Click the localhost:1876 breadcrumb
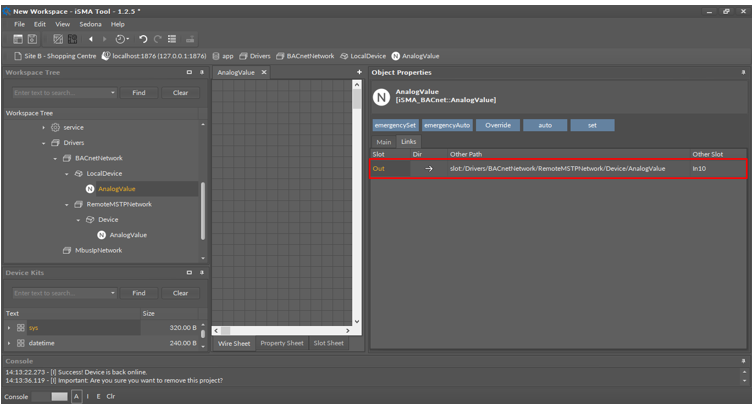The height and width of the screenshot is (409, 752). coord(154,56)
